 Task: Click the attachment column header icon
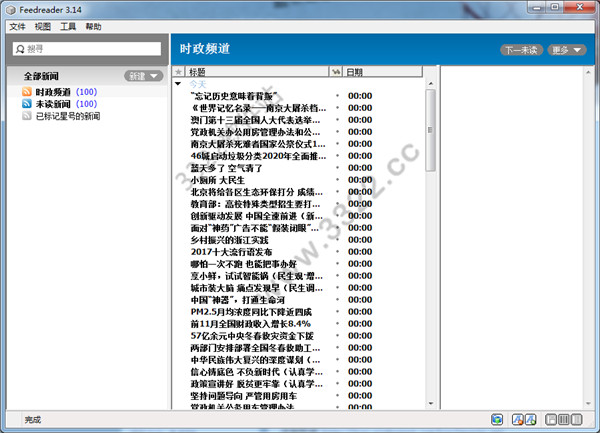coord(336,72)
